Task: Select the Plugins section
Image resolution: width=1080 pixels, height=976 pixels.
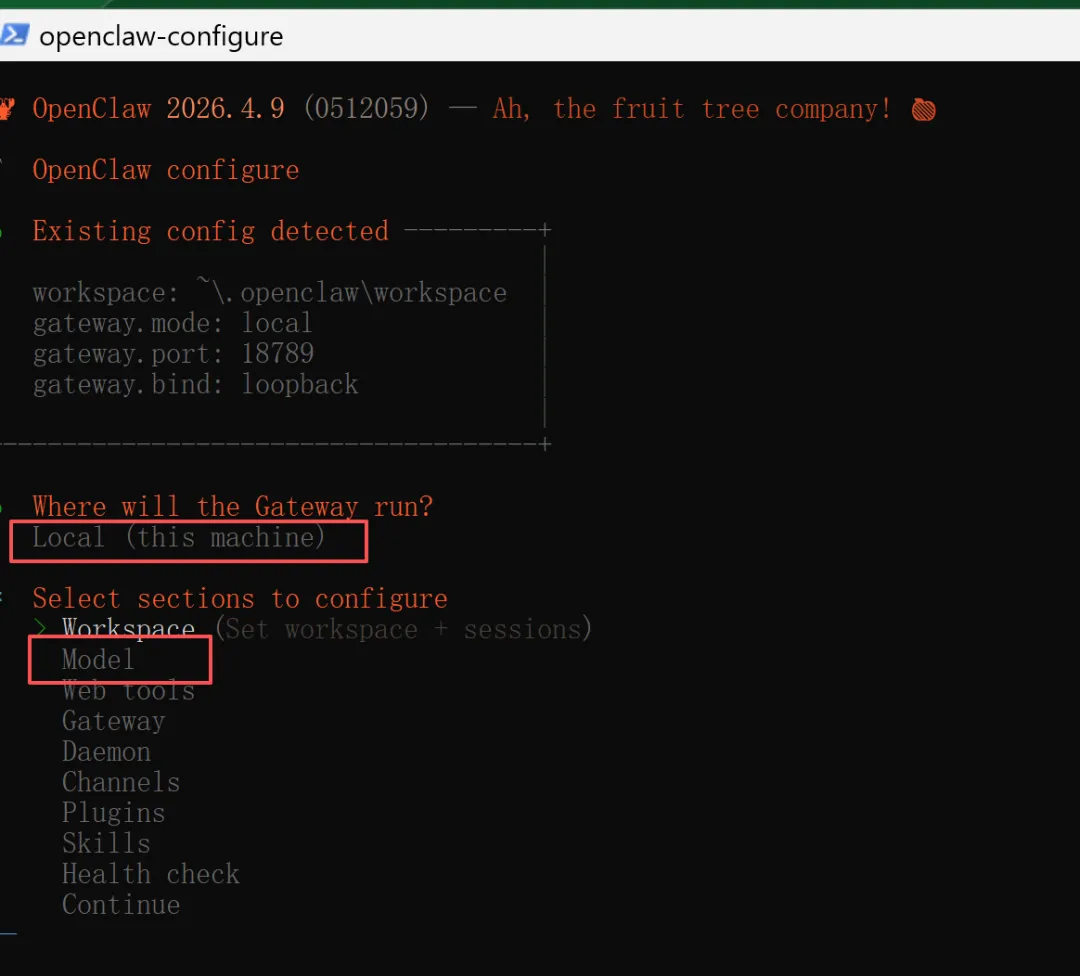Action: pos(114,813)
